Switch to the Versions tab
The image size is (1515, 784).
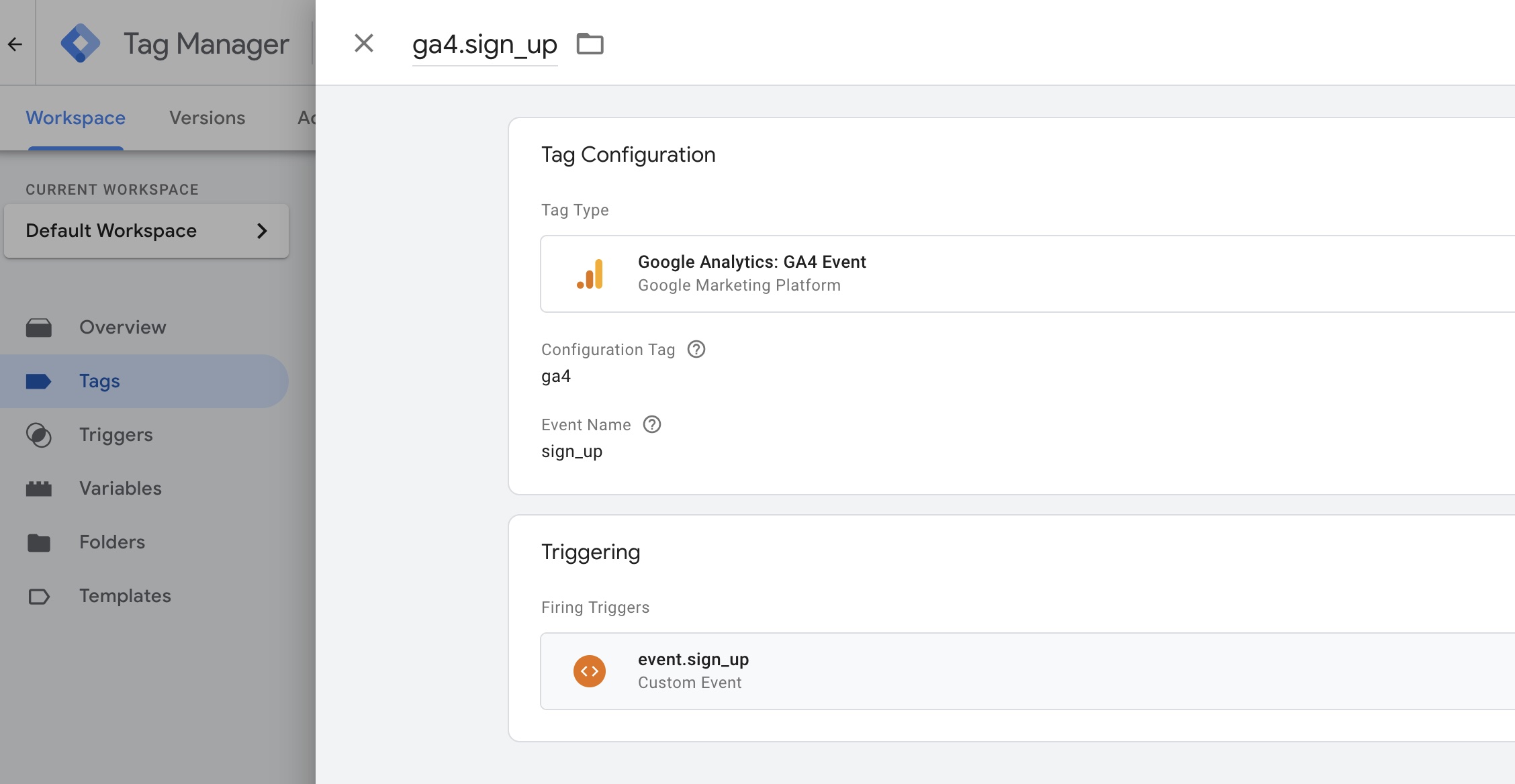[207, 118]
